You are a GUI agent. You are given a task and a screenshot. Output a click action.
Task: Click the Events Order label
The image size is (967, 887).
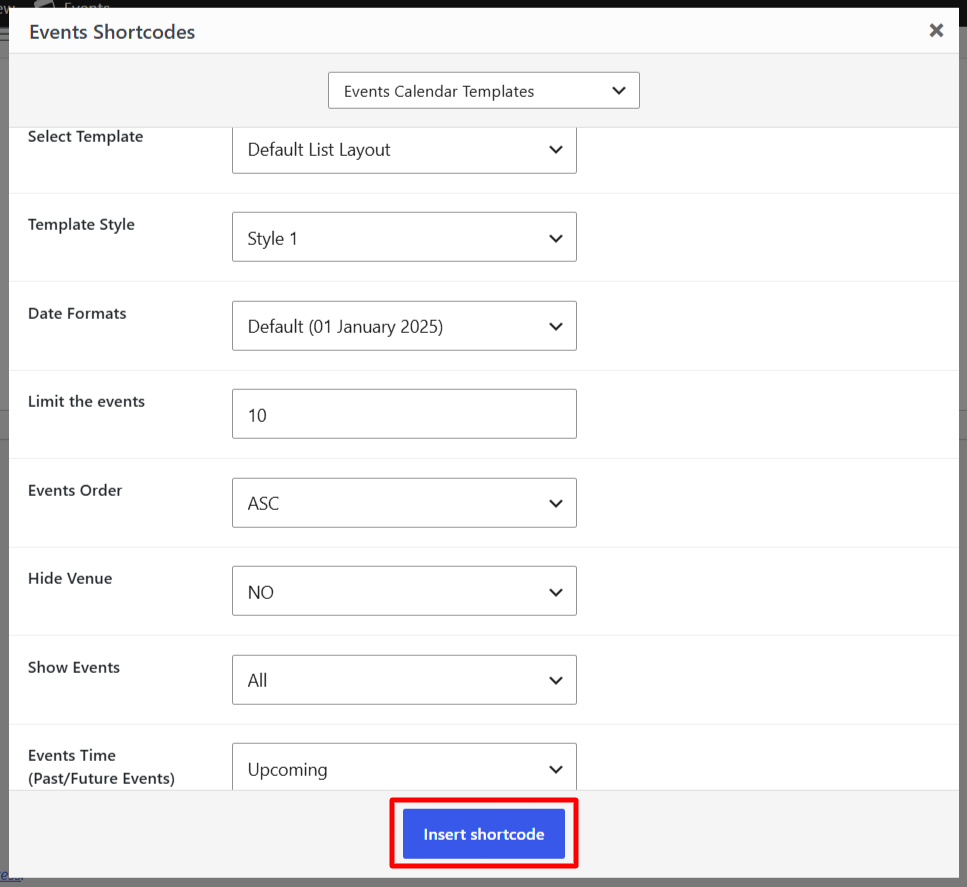75,490
